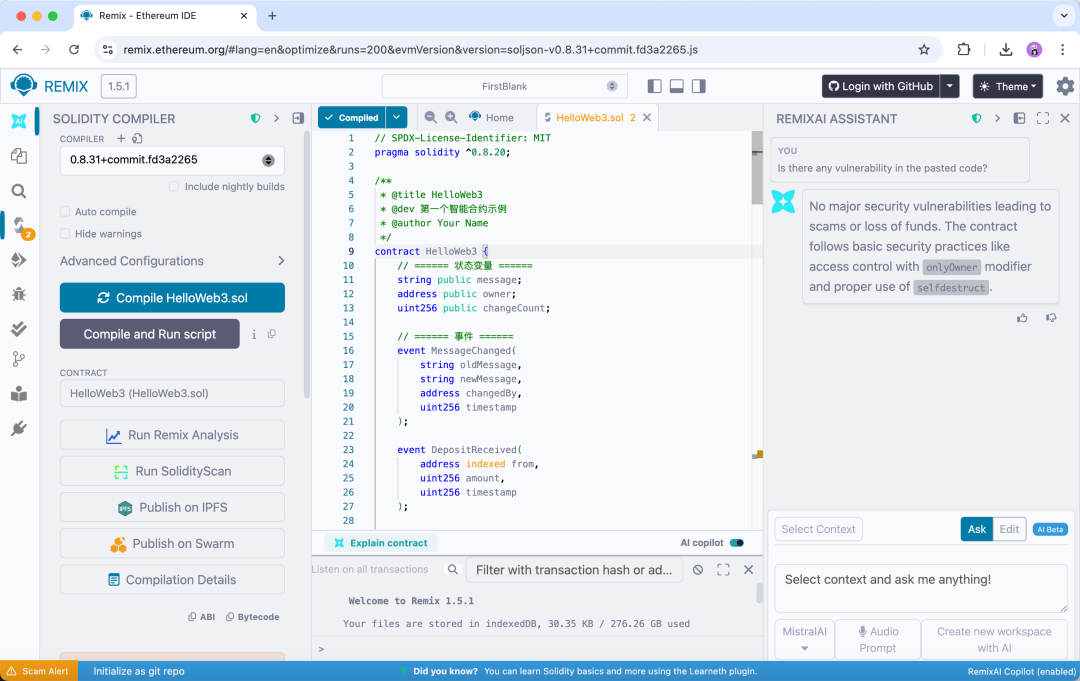Open the Plugin Manager plug icon
The height and width of the screenshot is (681, 1080).
(x=19, y=428)
